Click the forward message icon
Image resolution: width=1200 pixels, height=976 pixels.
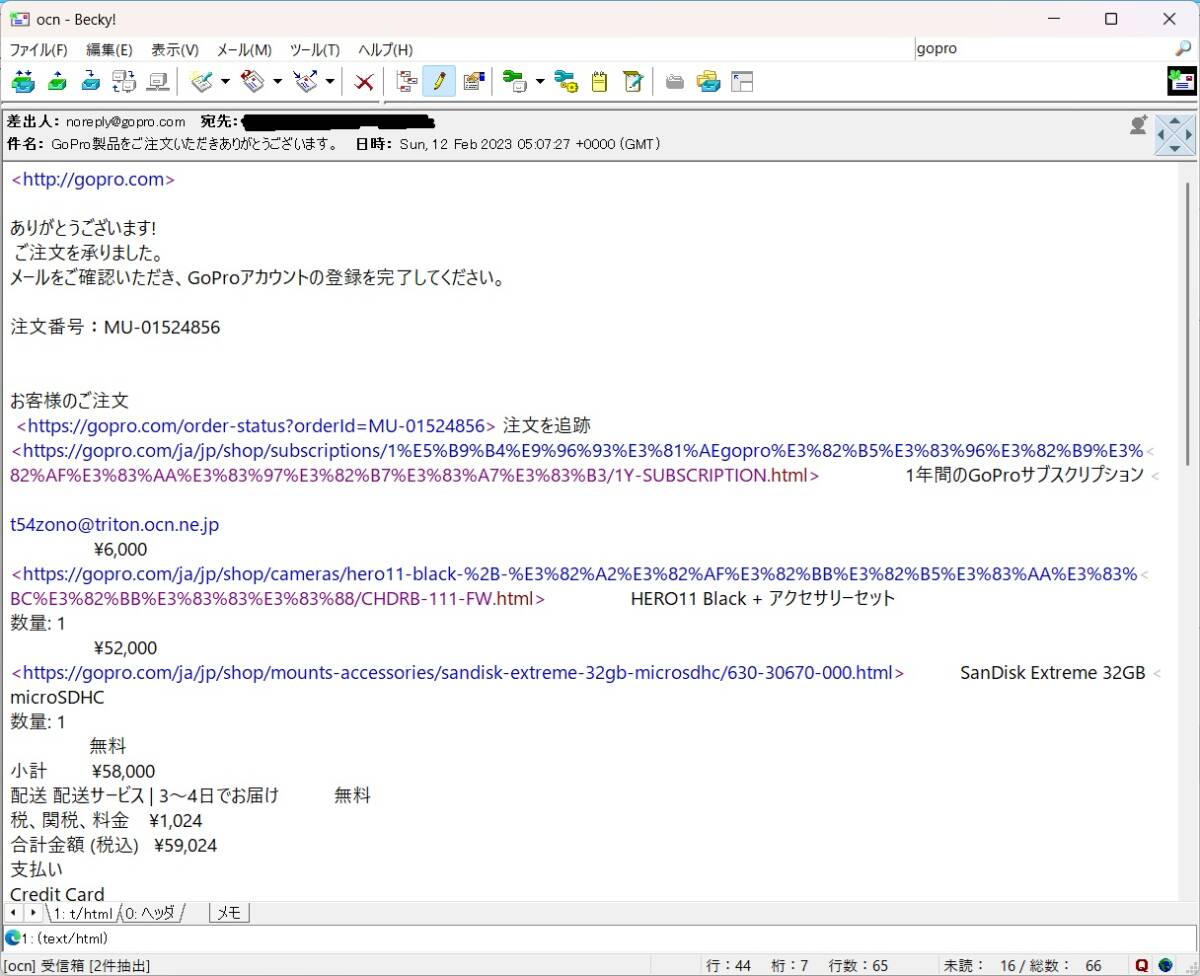[x=307, y=81]
